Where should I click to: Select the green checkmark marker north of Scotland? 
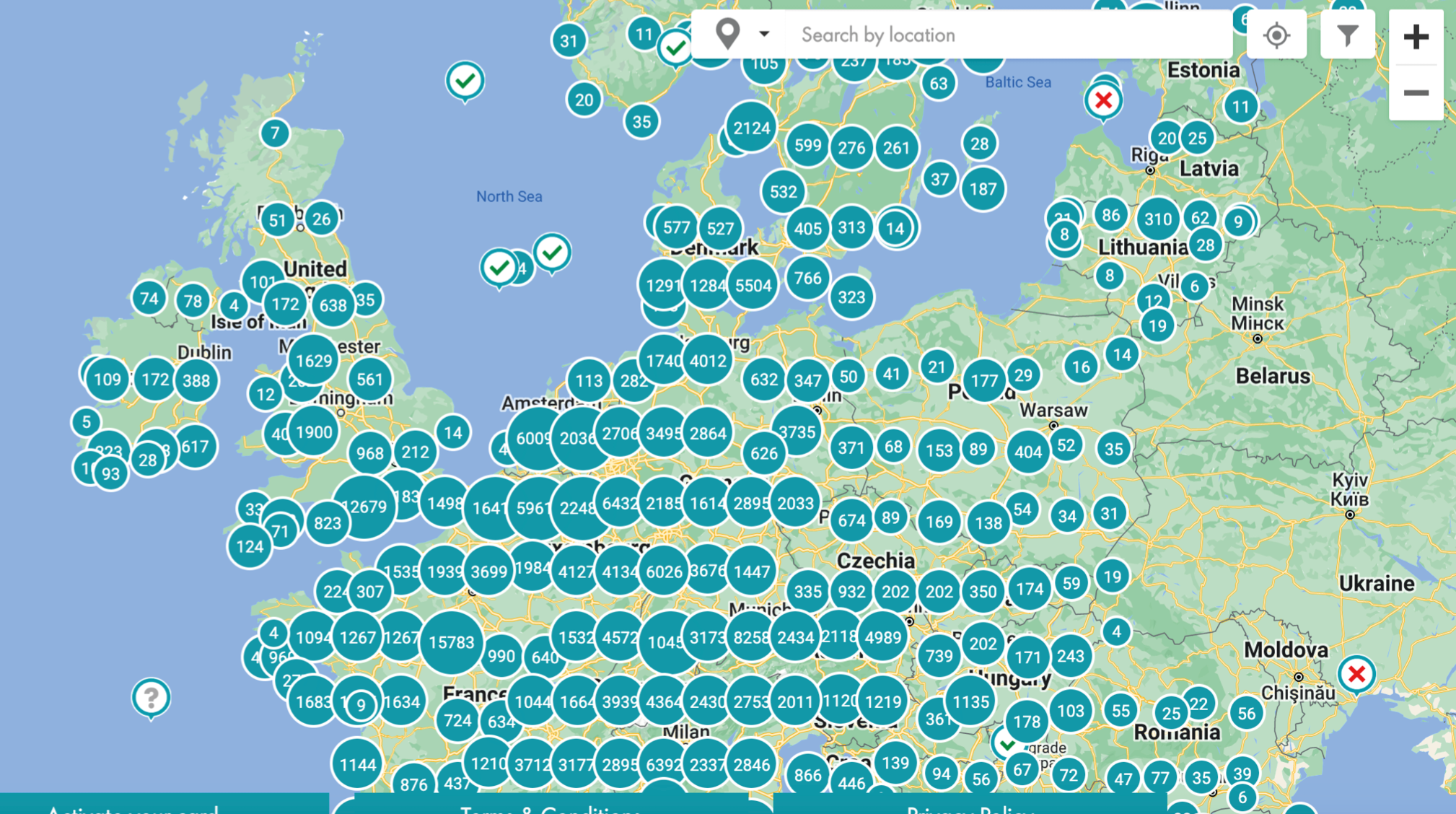pyautogui.click(x=465, y=80)
